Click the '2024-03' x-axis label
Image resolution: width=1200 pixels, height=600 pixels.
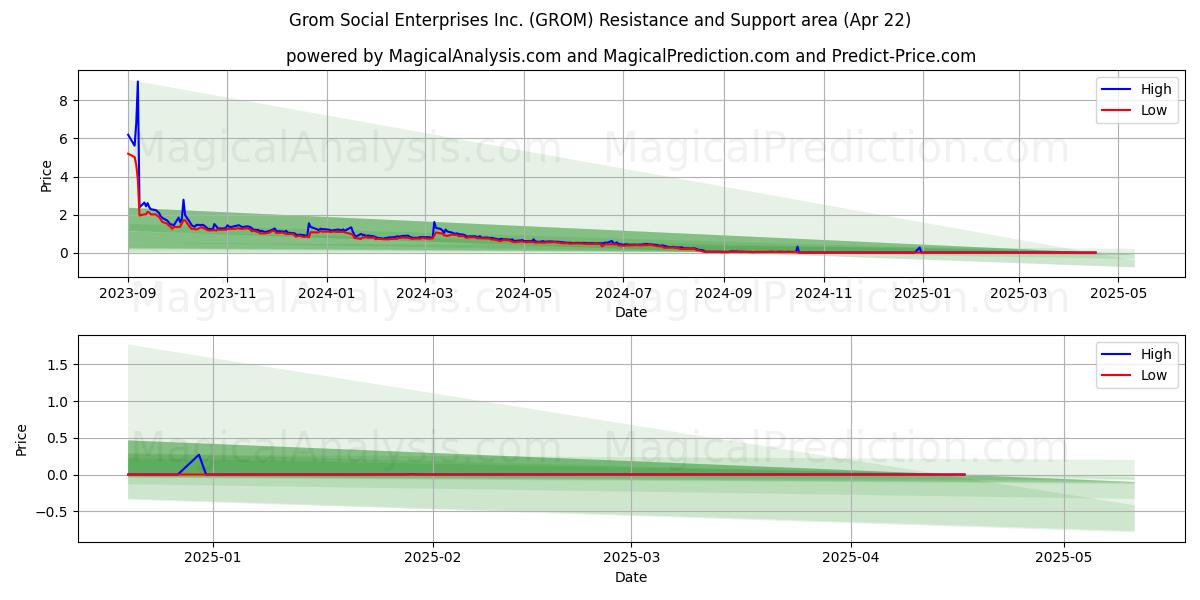click(x=424, y=293)
